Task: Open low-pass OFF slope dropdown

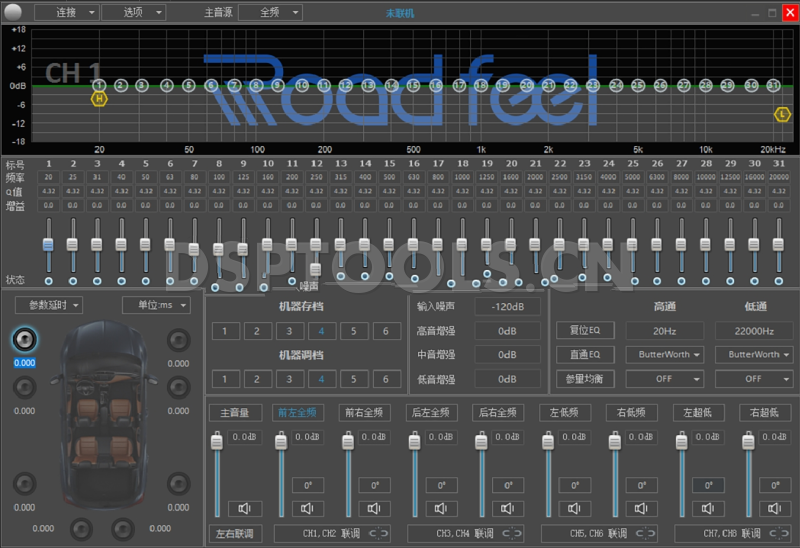Action: (x=754, y=379)
